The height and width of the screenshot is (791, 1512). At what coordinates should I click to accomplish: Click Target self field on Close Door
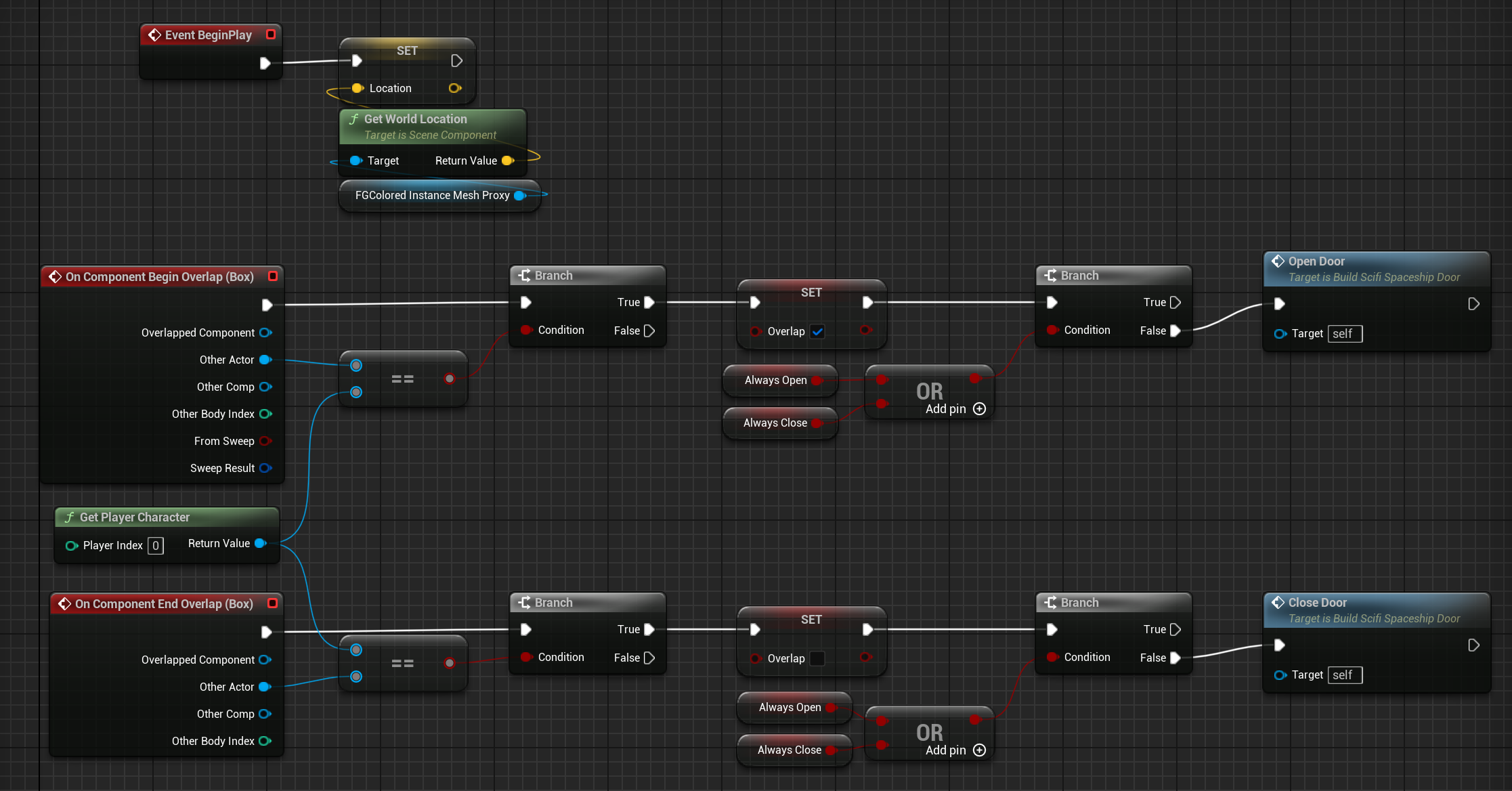pyautogui.click(x=1344, y=675)
